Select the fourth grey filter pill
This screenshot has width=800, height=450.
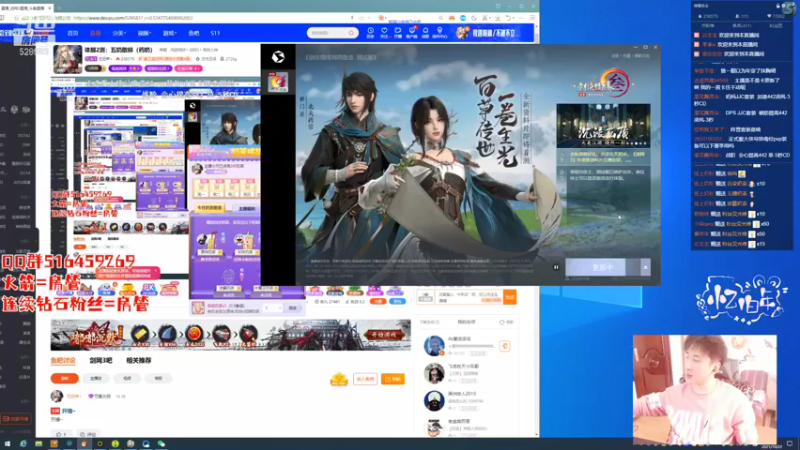point(158,379)
